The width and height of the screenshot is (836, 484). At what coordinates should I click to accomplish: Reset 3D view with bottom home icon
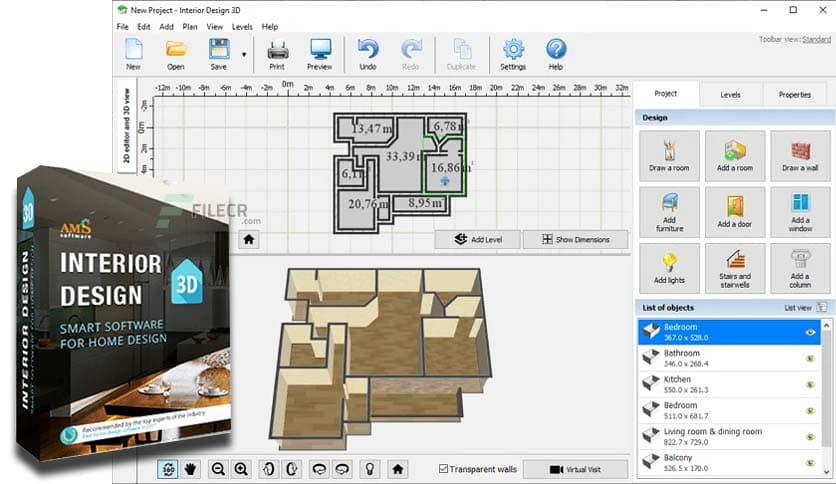tap(397, 469)
